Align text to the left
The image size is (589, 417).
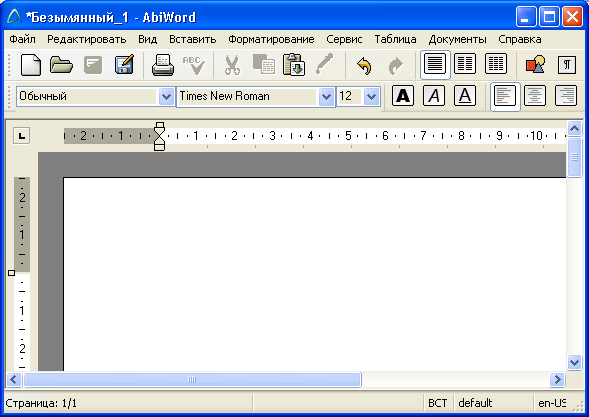click(x=505, y=97)
